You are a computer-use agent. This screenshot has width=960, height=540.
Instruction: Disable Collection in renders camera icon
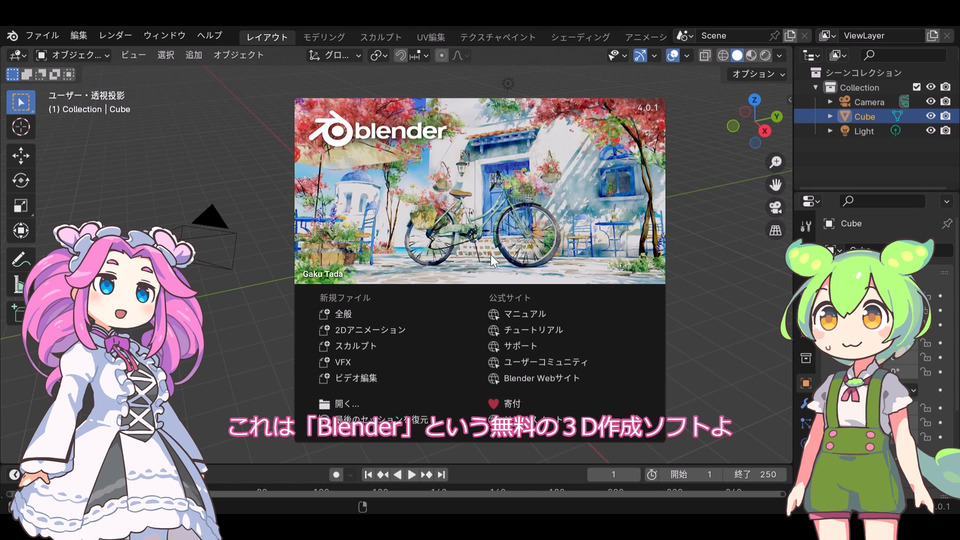pos(946,87)
